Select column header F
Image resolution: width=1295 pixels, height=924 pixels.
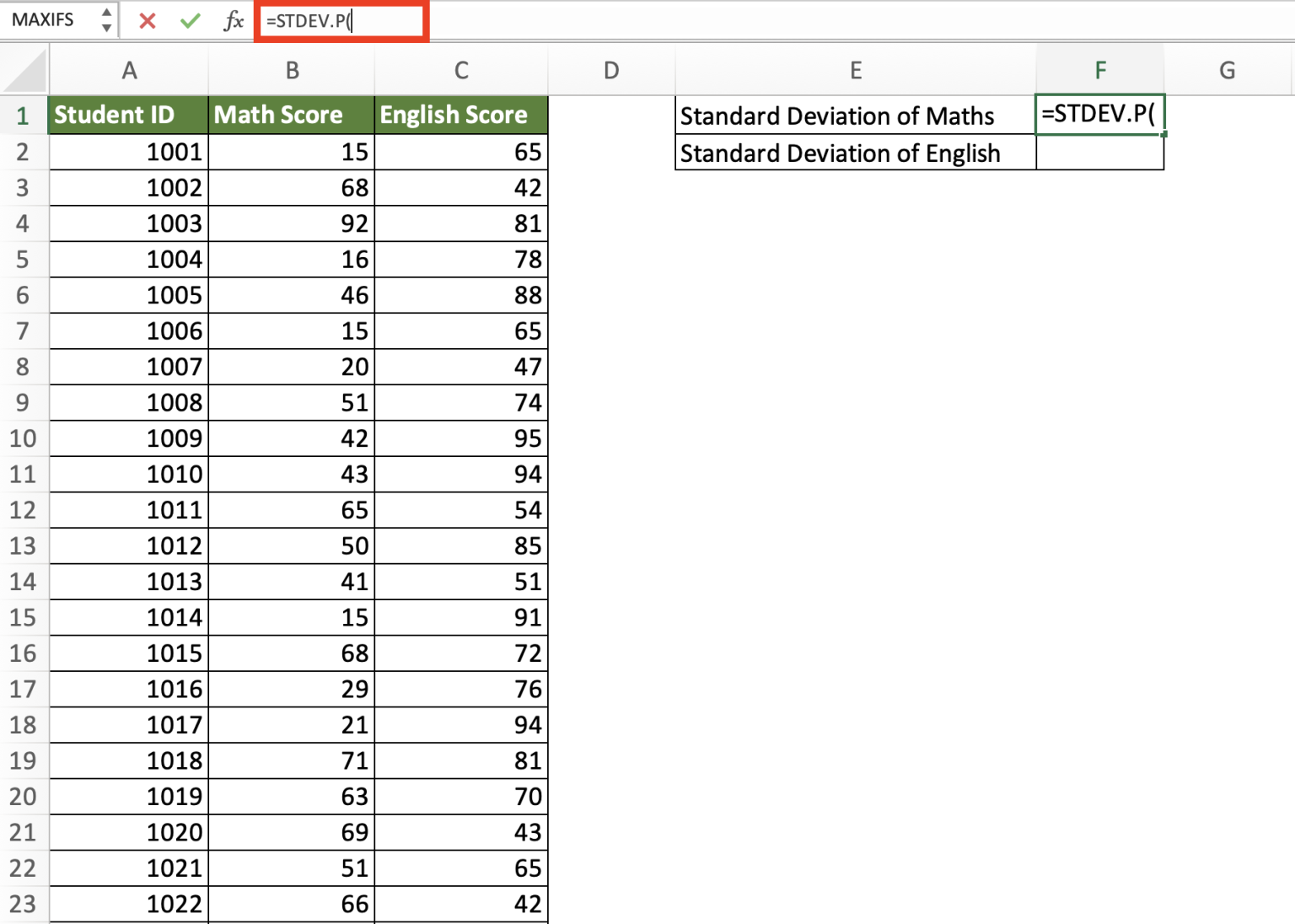click(x=1100, y=70)
